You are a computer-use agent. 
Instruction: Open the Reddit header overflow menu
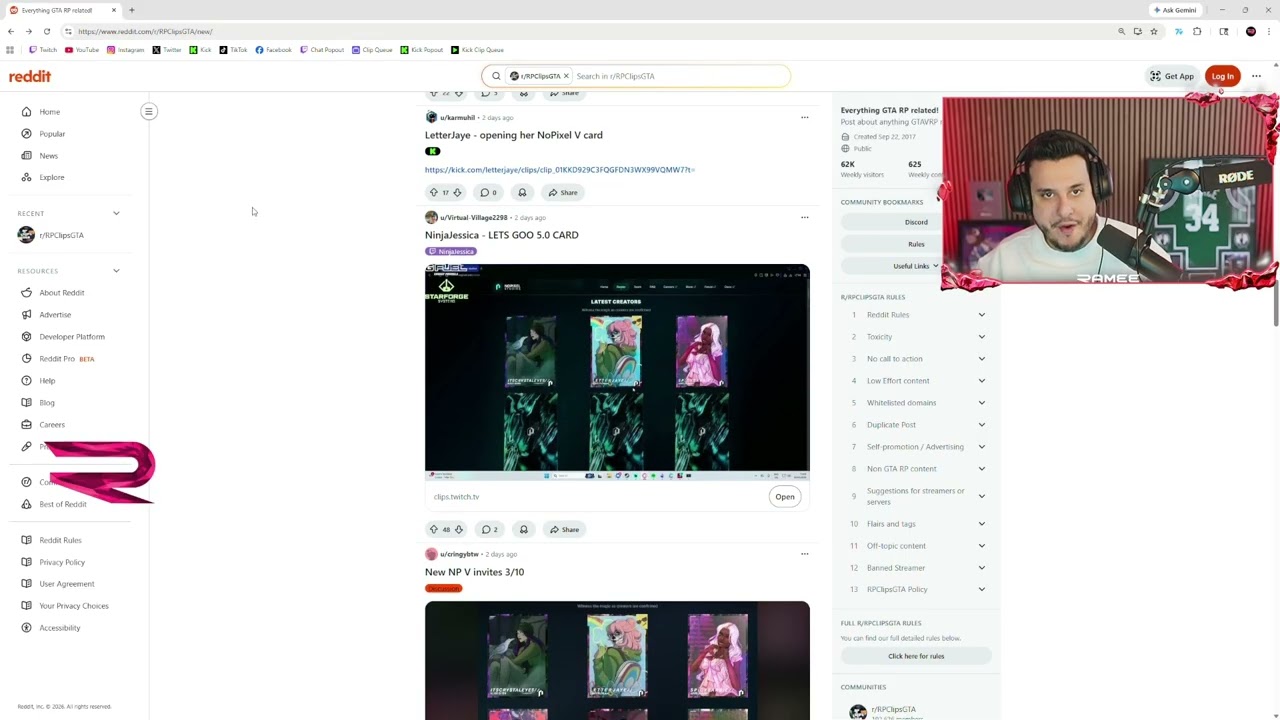click(1256, 76)
